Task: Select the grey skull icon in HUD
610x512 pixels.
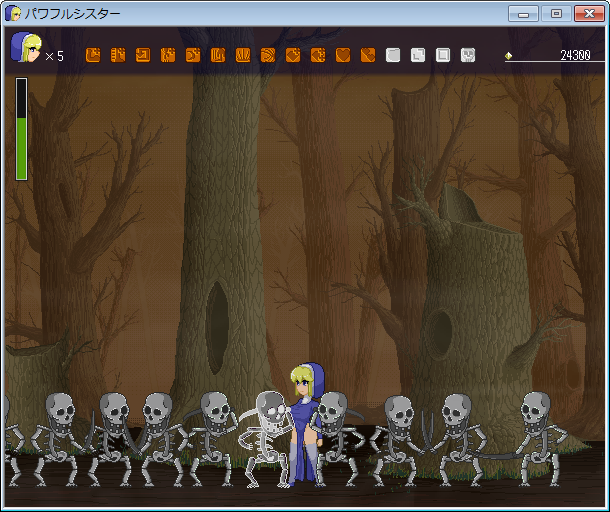Action: point(468,55)
